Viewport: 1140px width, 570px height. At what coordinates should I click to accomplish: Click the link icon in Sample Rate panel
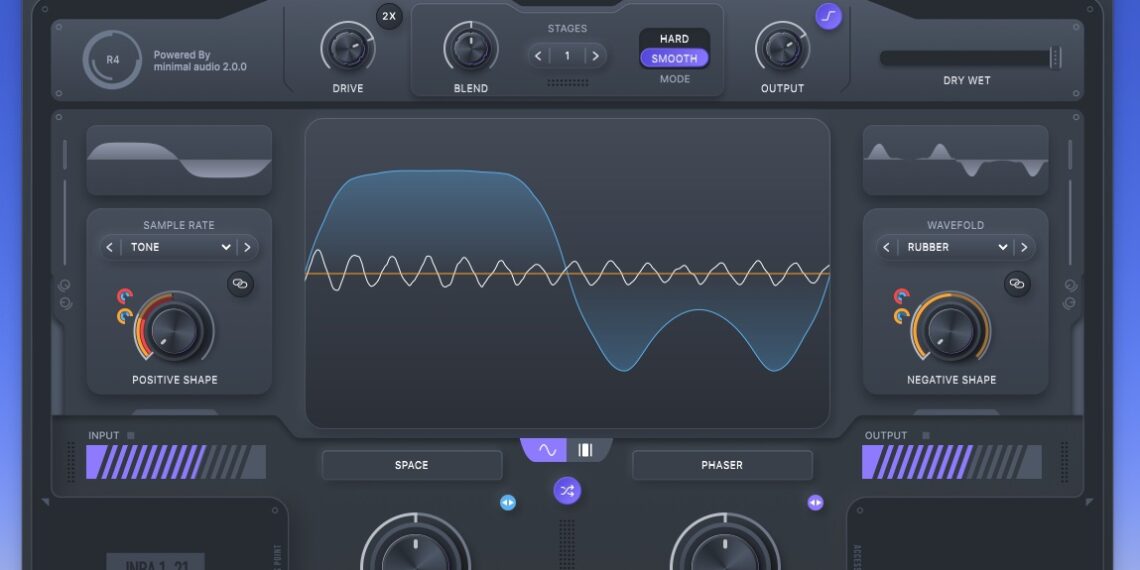tap(240, 284)
